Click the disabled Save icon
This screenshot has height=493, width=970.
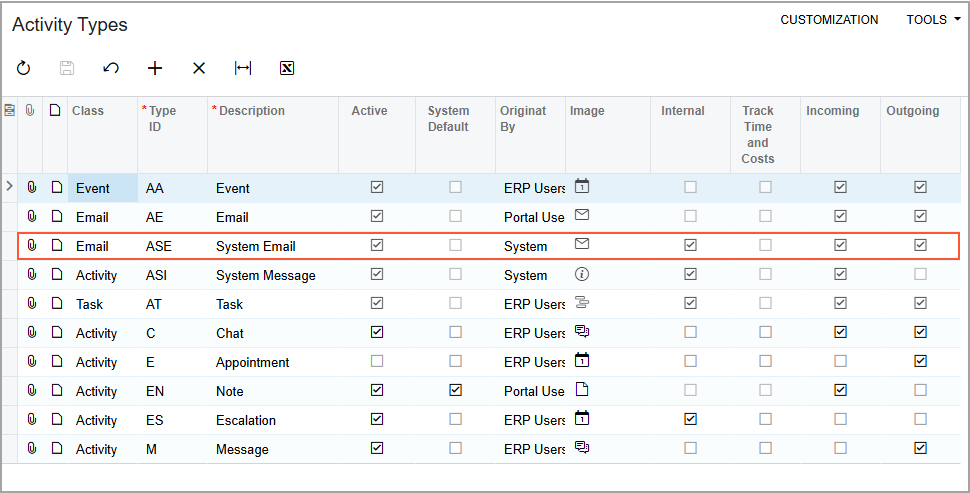(67, 68)
